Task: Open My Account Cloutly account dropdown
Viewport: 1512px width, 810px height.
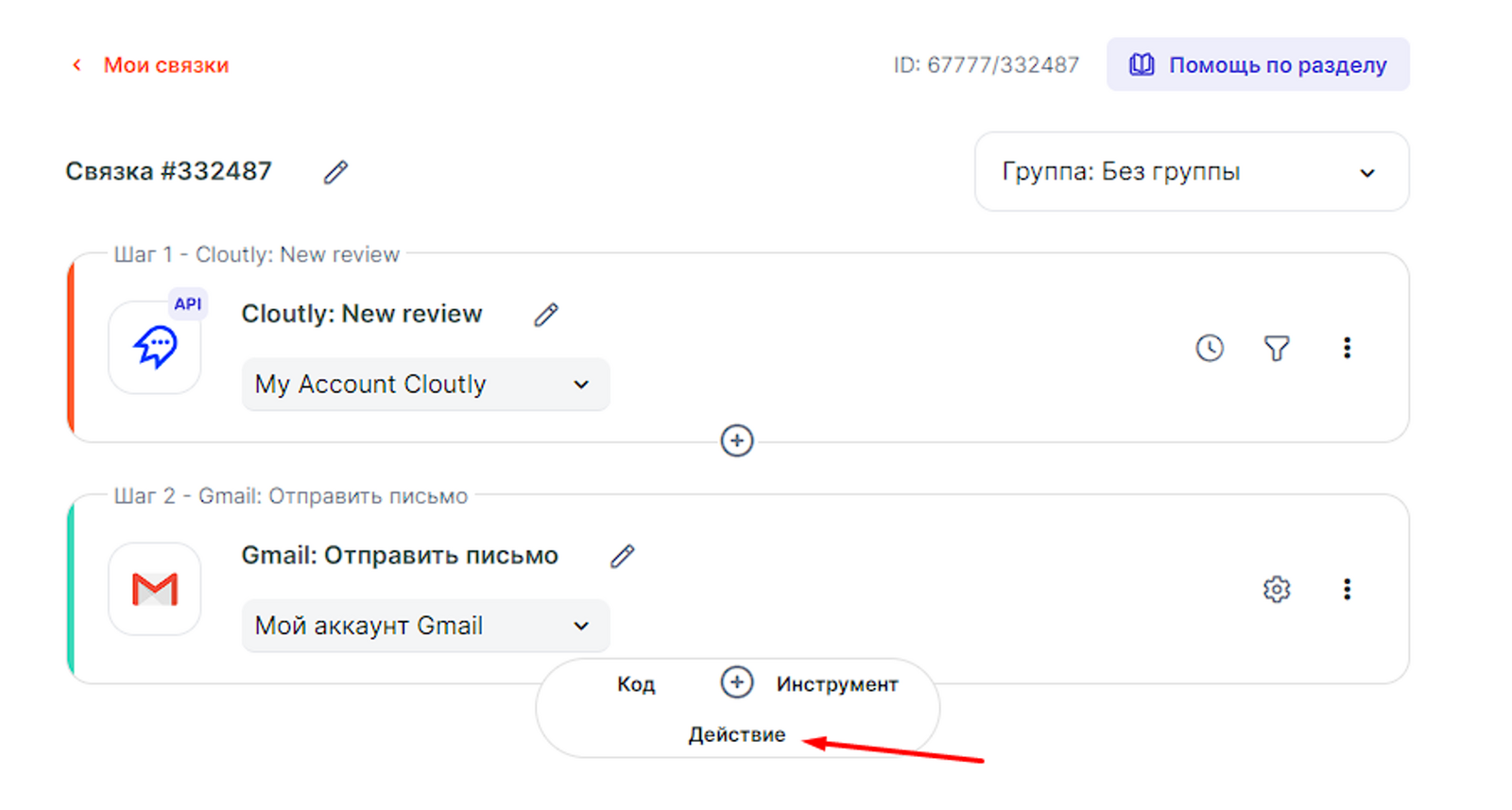Action: coord(425,385)
